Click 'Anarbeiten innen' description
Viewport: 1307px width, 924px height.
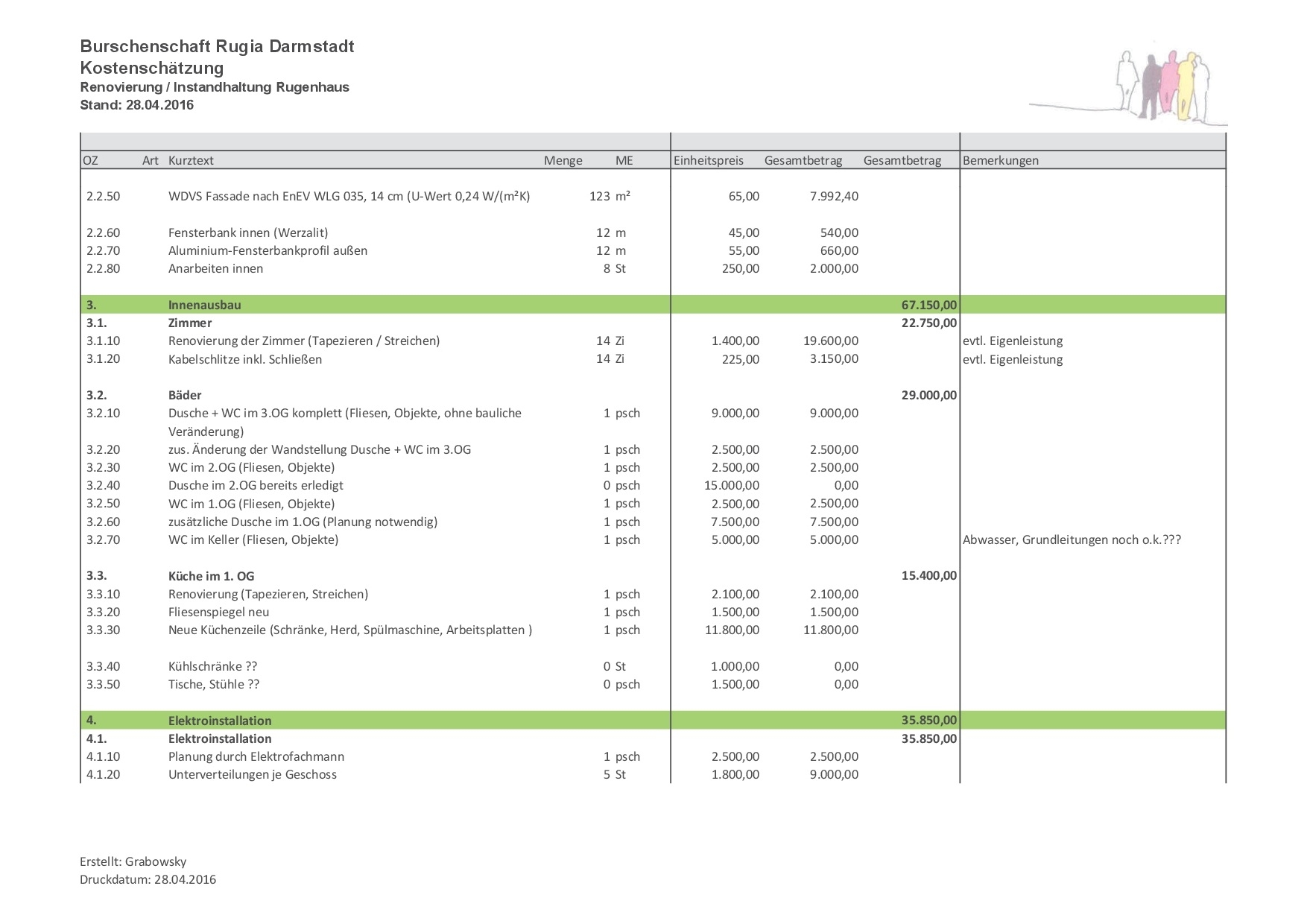click(x=215, y=269)
